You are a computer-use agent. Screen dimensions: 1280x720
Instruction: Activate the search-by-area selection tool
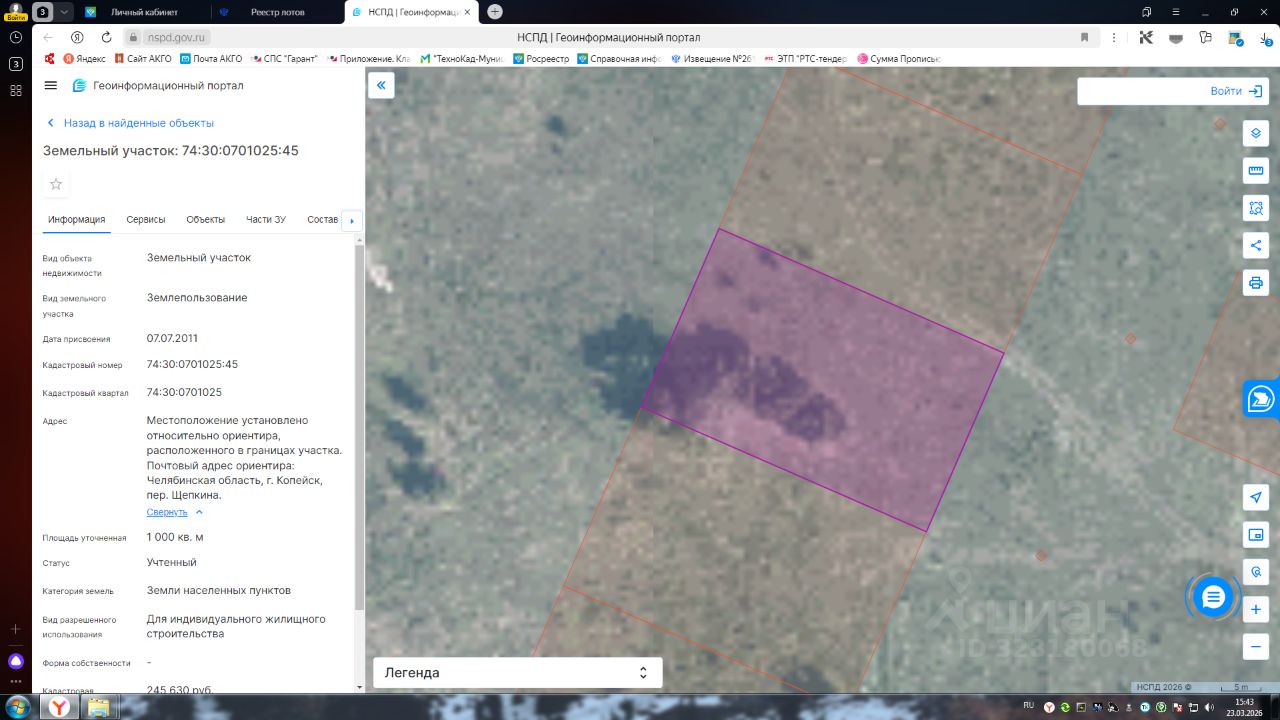[x=1256, y=208]
